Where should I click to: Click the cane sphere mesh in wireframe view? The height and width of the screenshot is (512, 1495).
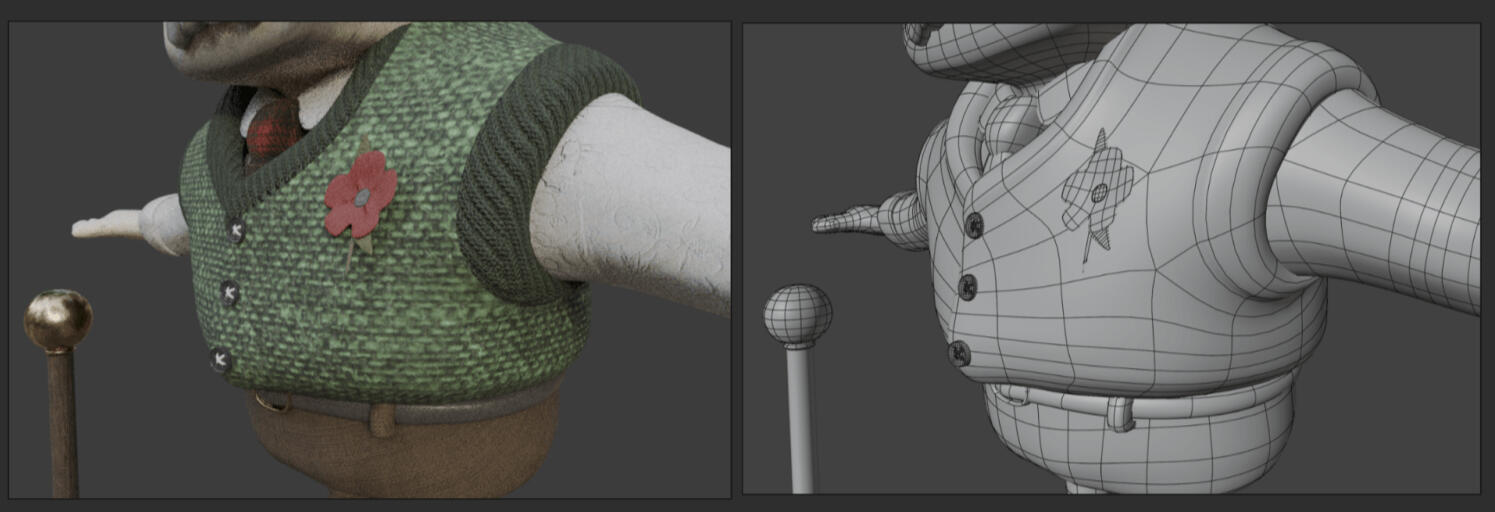797,314
